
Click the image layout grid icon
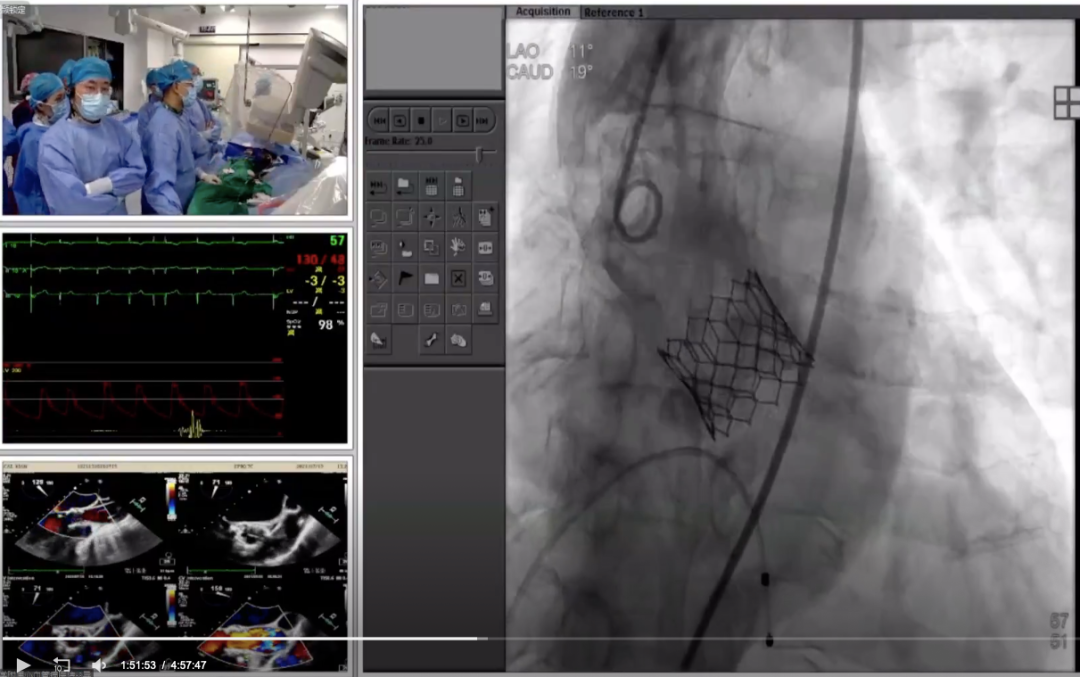click(1068, 102)
